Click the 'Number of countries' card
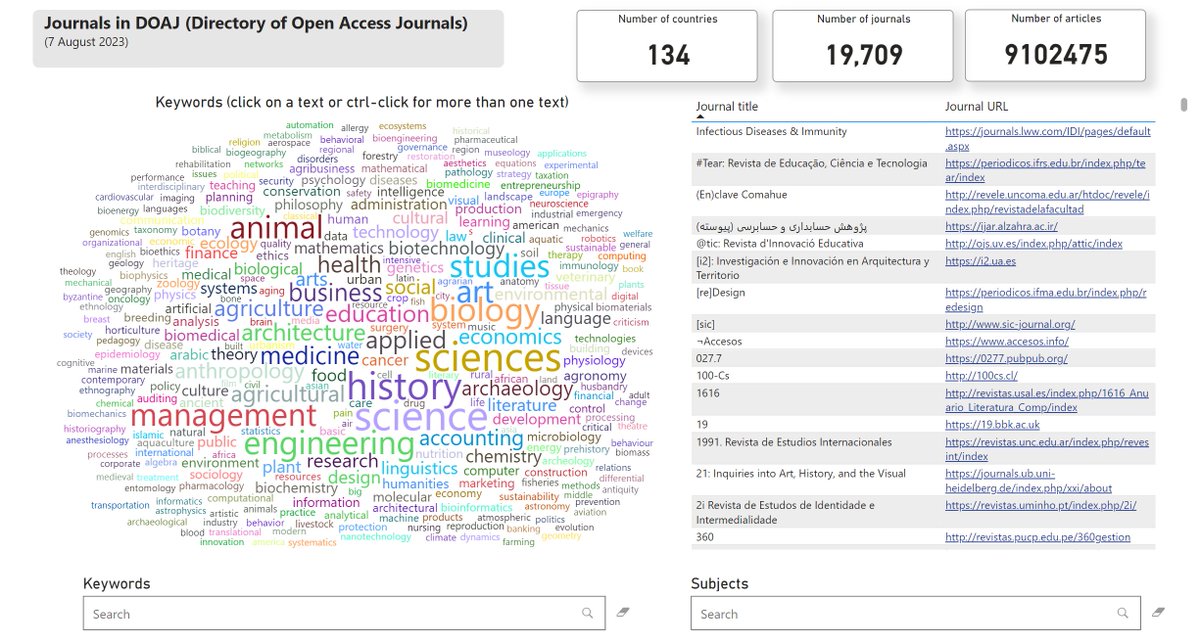The height and width of the screenshot is (644, 1200). click(668, 45)
